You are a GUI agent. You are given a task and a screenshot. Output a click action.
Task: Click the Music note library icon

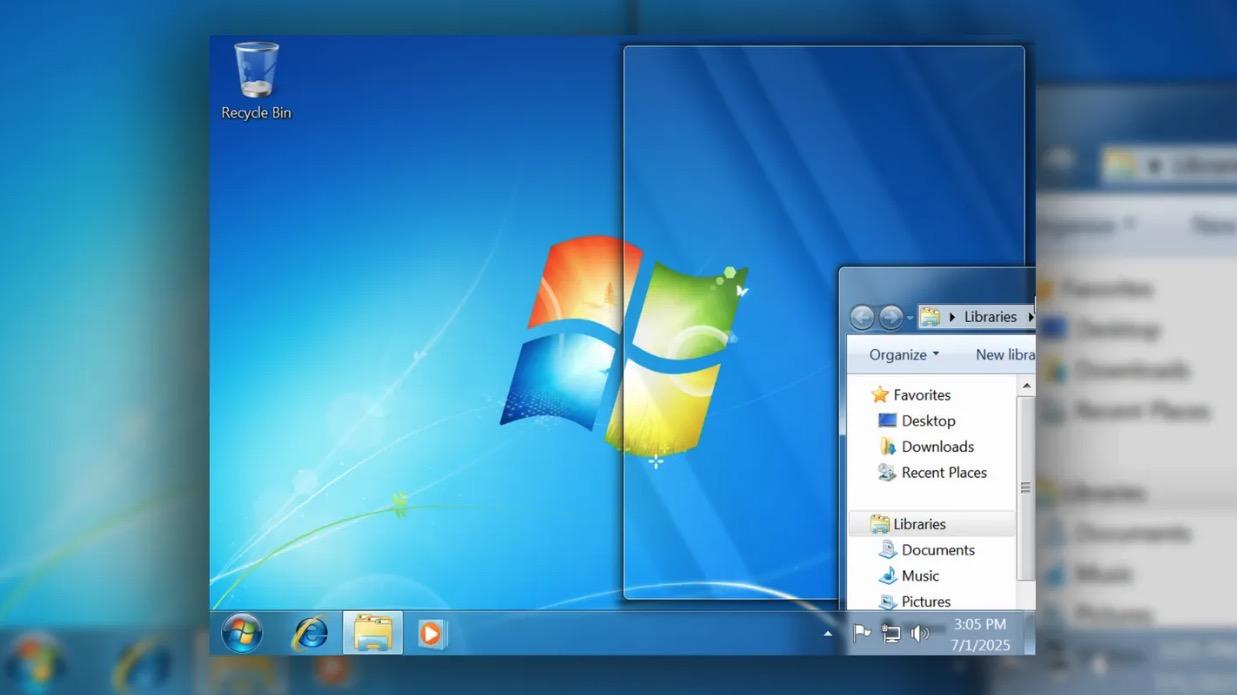(x=887, y=576)
